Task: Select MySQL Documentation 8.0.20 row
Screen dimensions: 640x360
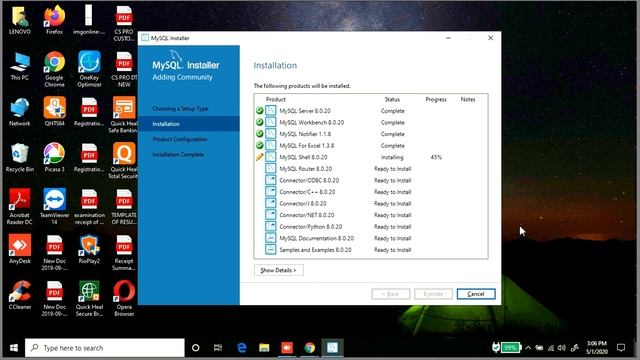Action: pyautogui.click(x=371, y=238)
